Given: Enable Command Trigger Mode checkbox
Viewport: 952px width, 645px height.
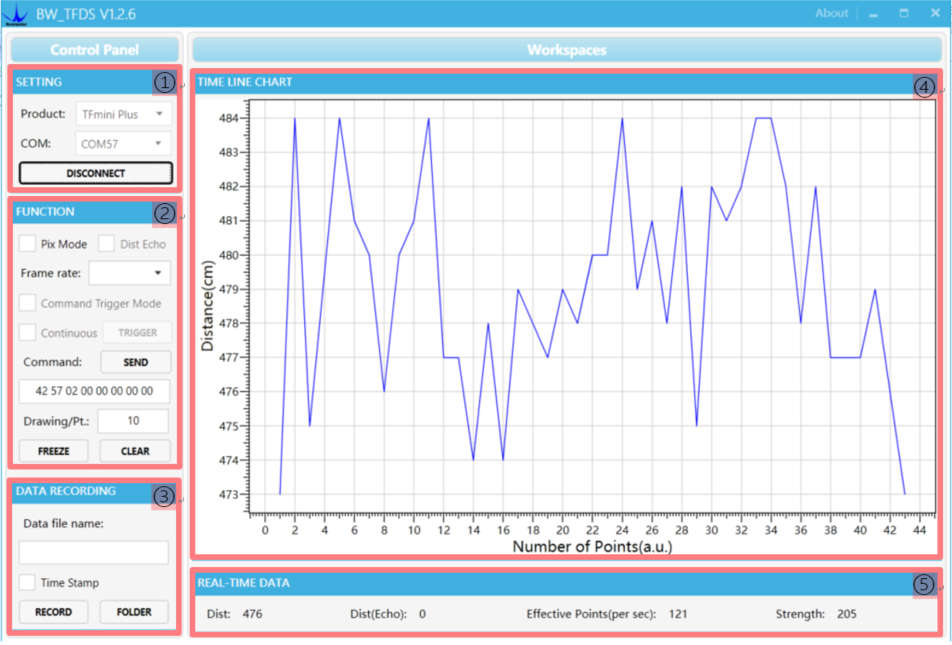Looking at the screenshot, I should click(x=27, y=303).
